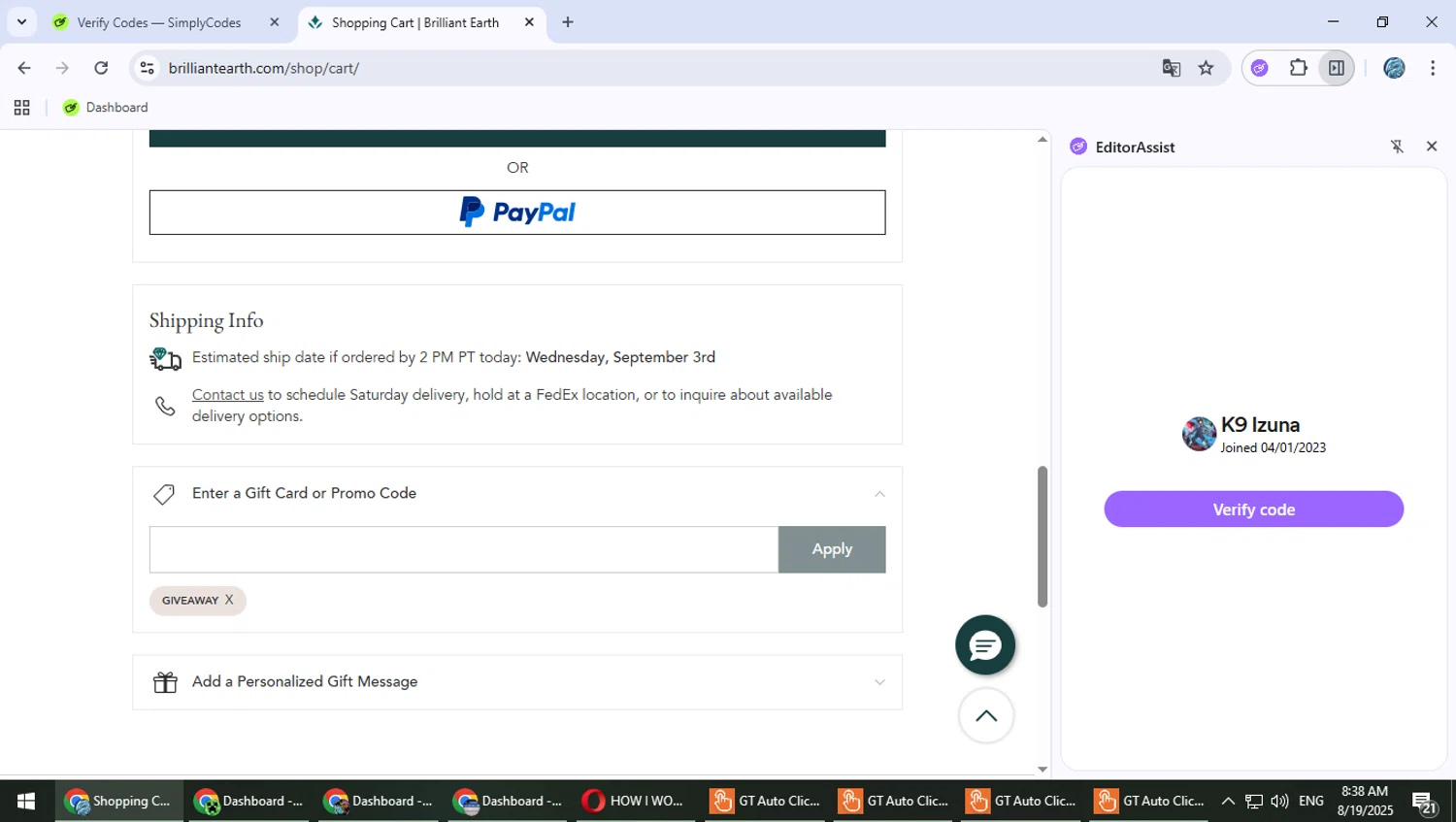This screenshot has height=822, width=1456.
Task: Click the back-to-top arrow button
Action: (x=986, y=716)
